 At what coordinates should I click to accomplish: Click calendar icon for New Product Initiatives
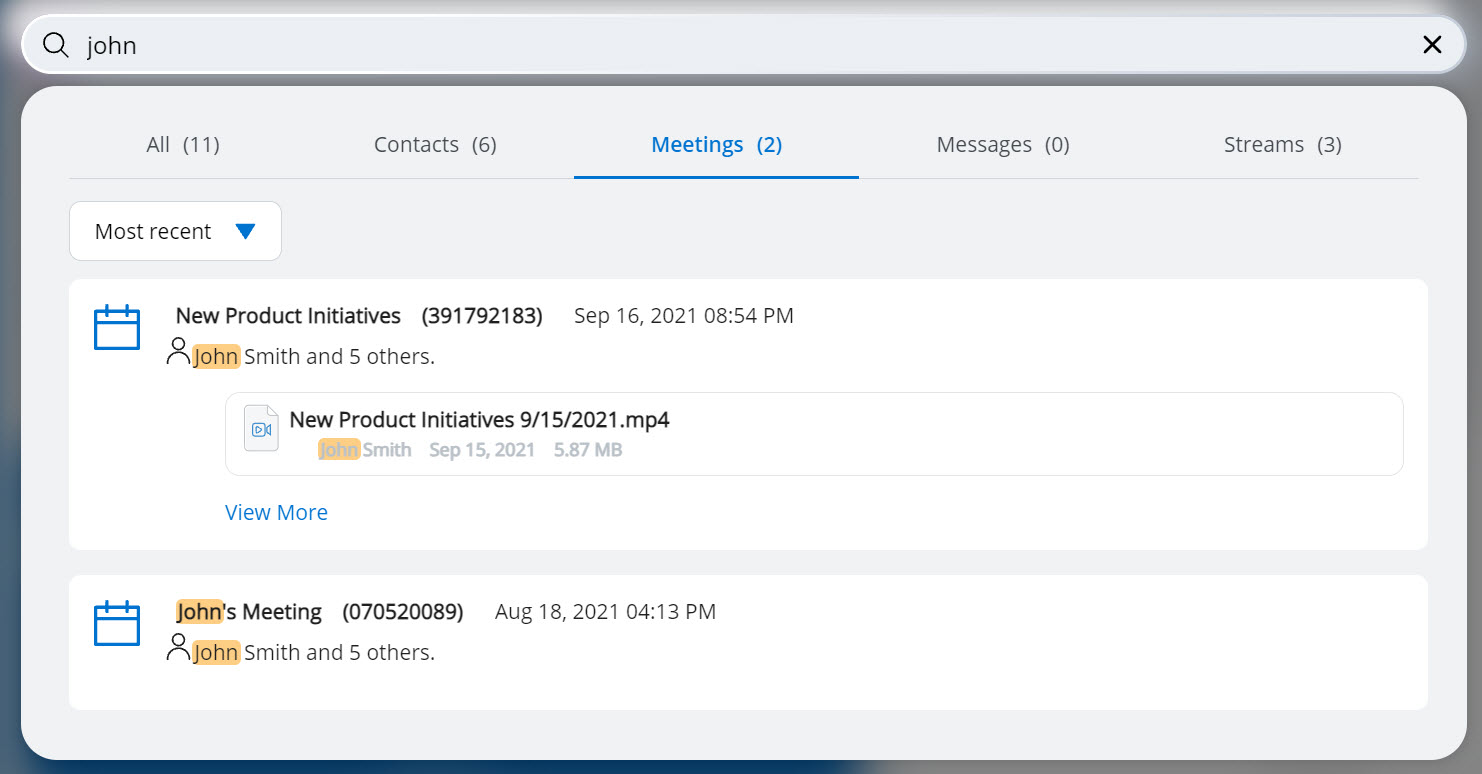pos(117,328)
